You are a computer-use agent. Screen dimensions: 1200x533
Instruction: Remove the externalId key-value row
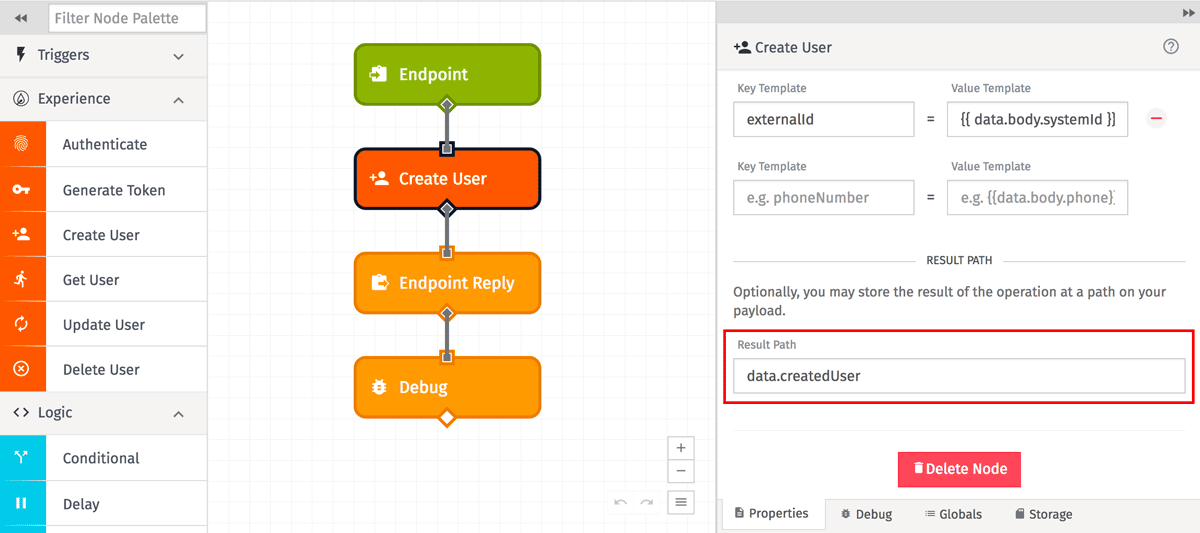1156,119
